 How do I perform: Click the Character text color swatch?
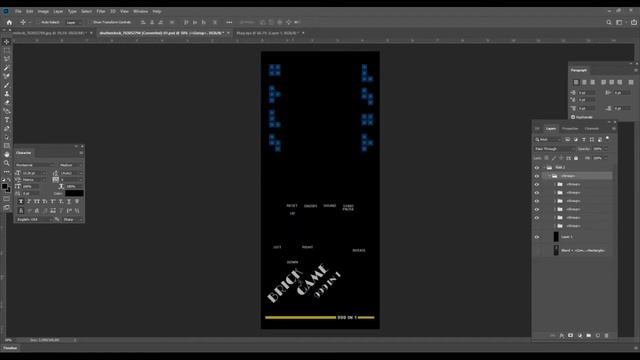tap(74, 193)
